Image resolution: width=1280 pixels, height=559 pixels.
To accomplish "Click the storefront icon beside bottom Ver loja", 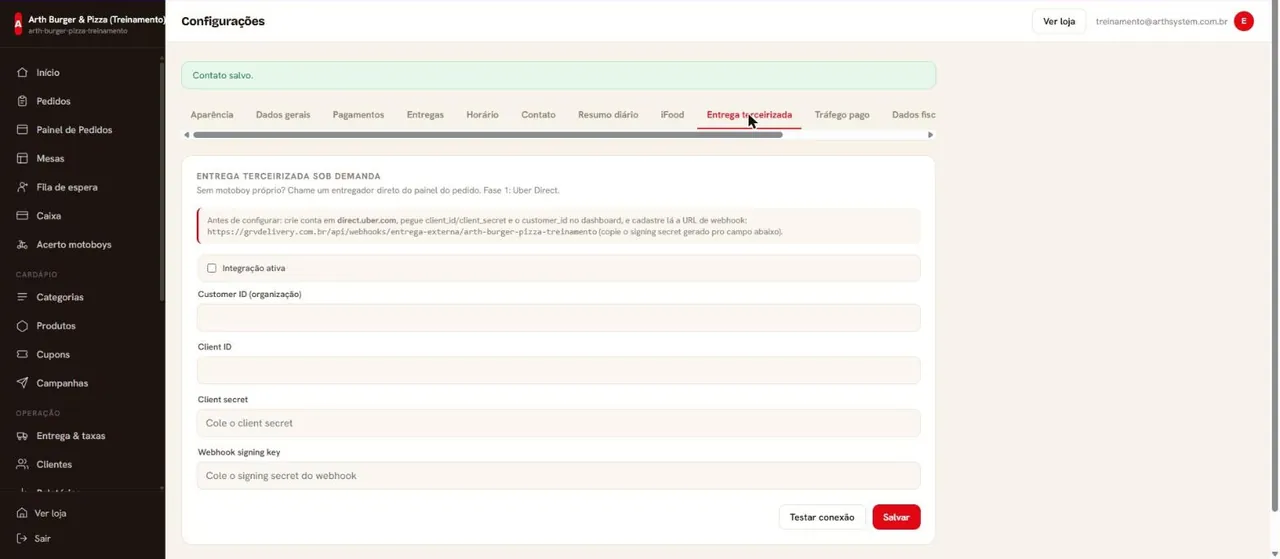I will click(22, 513).
